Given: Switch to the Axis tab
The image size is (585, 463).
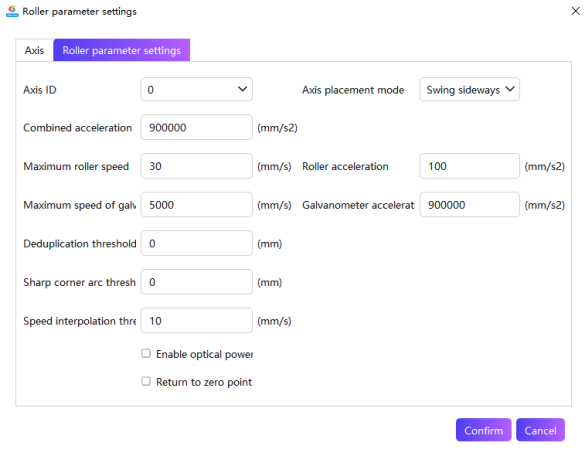Looking at the screenshot, I should click(34, 50).
